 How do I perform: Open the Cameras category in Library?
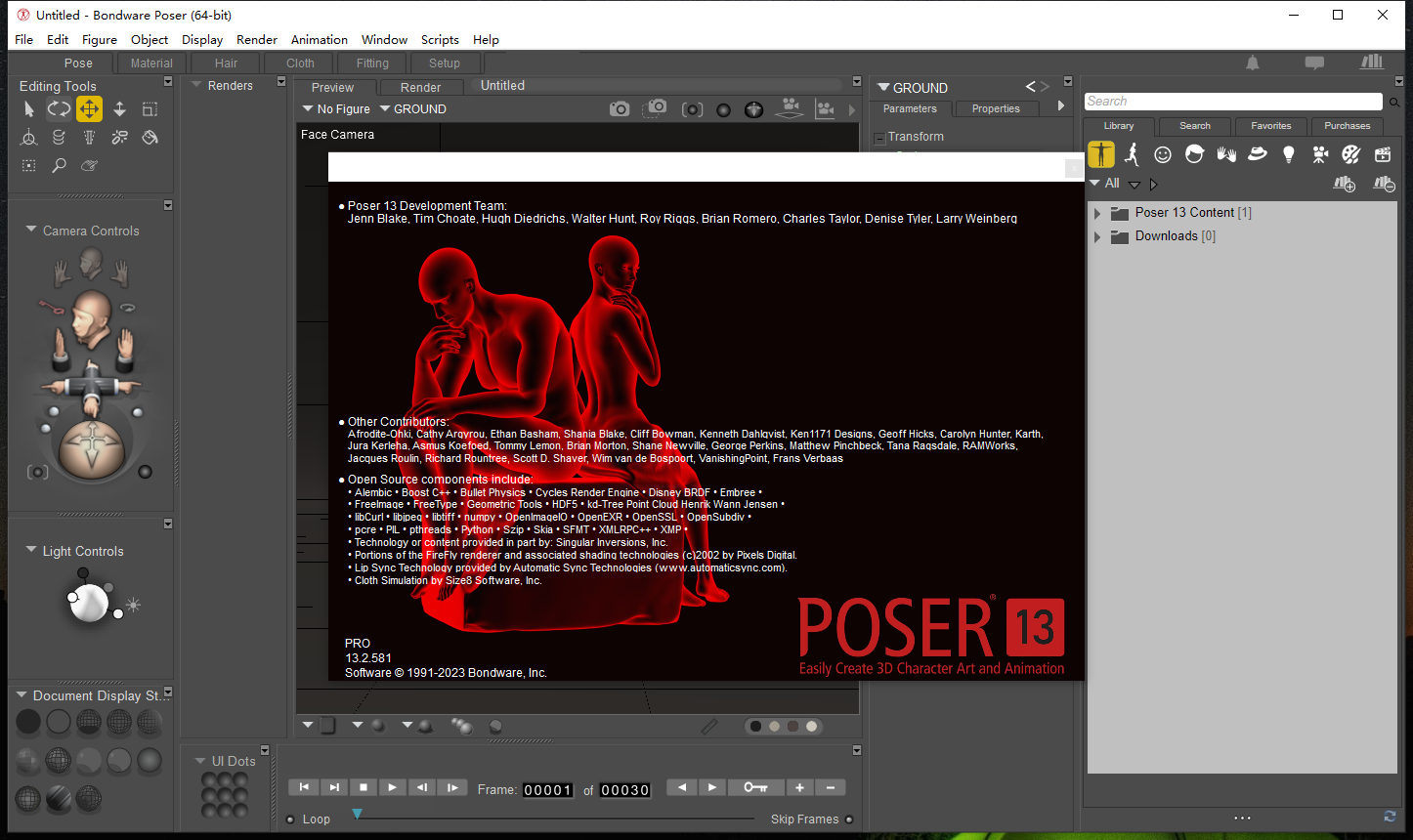pyautogui.click(x=1320, y=154)
